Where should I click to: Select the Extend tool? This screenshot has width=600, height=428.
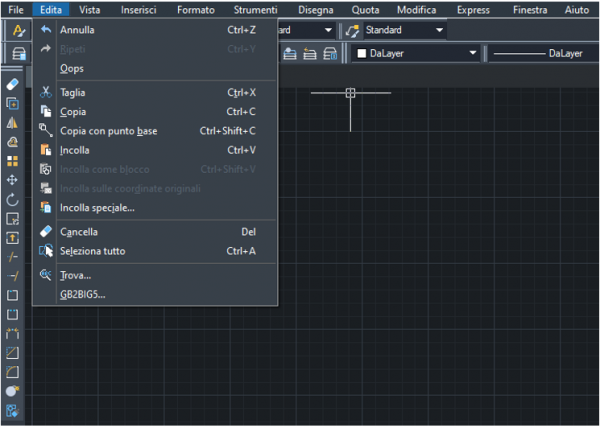12,276
